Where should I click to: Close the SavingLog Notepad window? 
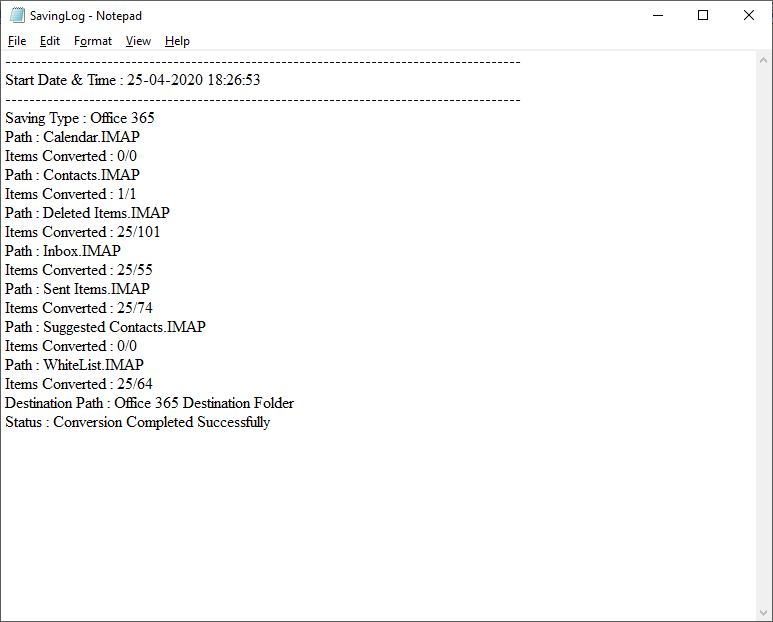749,15
